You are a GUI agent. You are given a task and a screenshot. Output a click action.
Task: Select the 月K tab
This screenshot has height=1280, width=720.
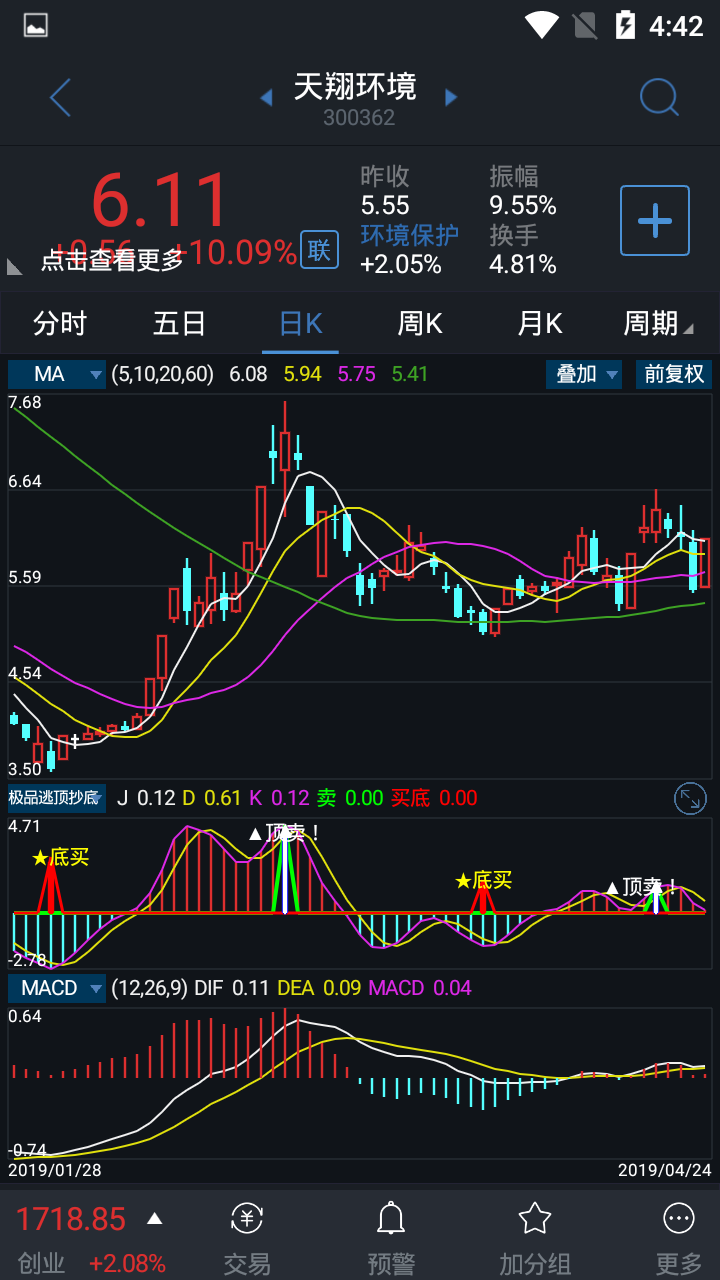click(x=540, y=323)
